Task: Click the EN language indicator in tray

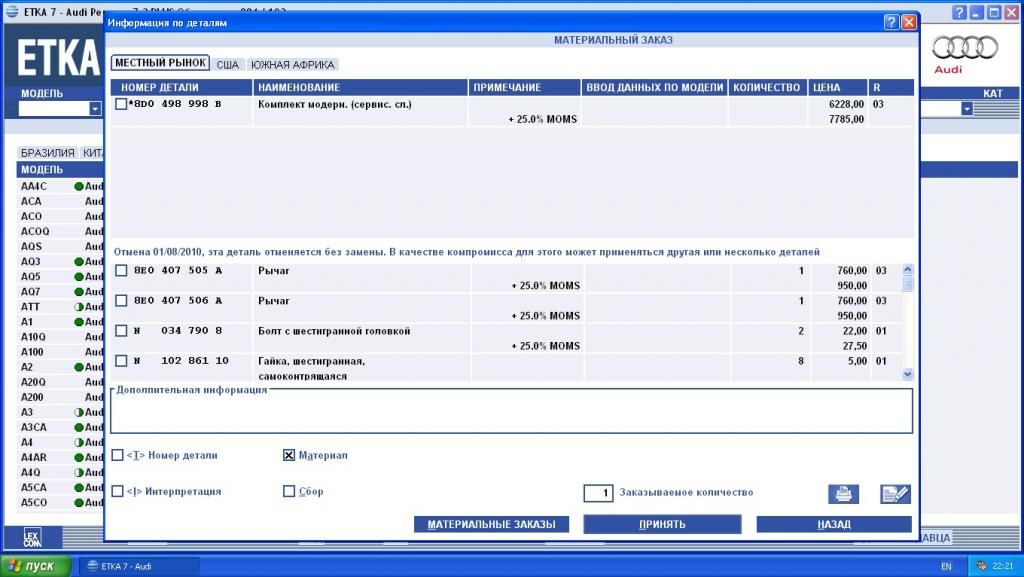Action: click(x=946, y=566)
